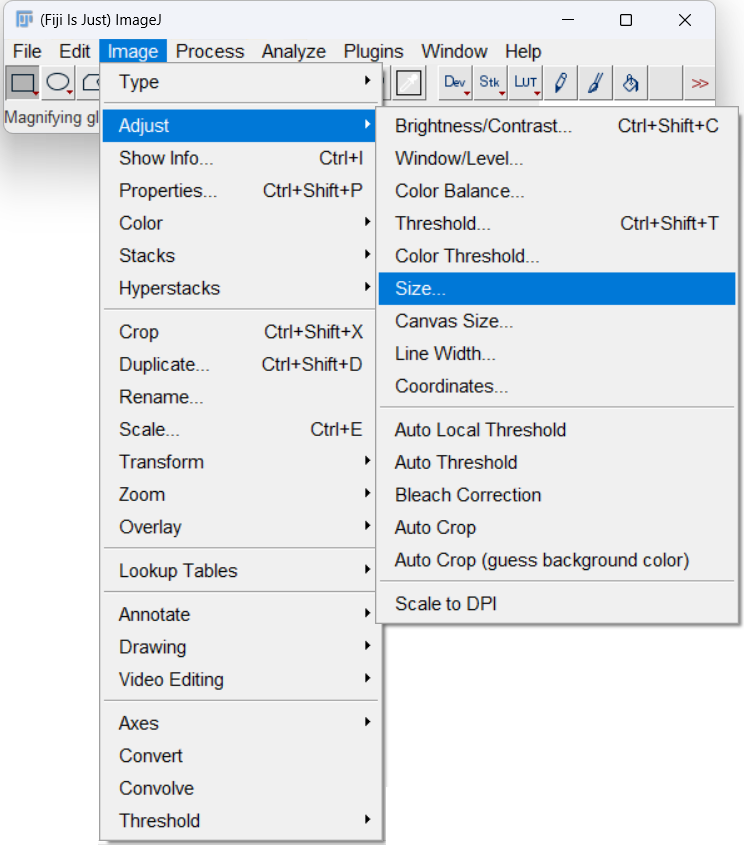Open Brightness/Contrast... adjustment
Image resolution: width=744 pixels, height=845 pixels.
point(557,126)
